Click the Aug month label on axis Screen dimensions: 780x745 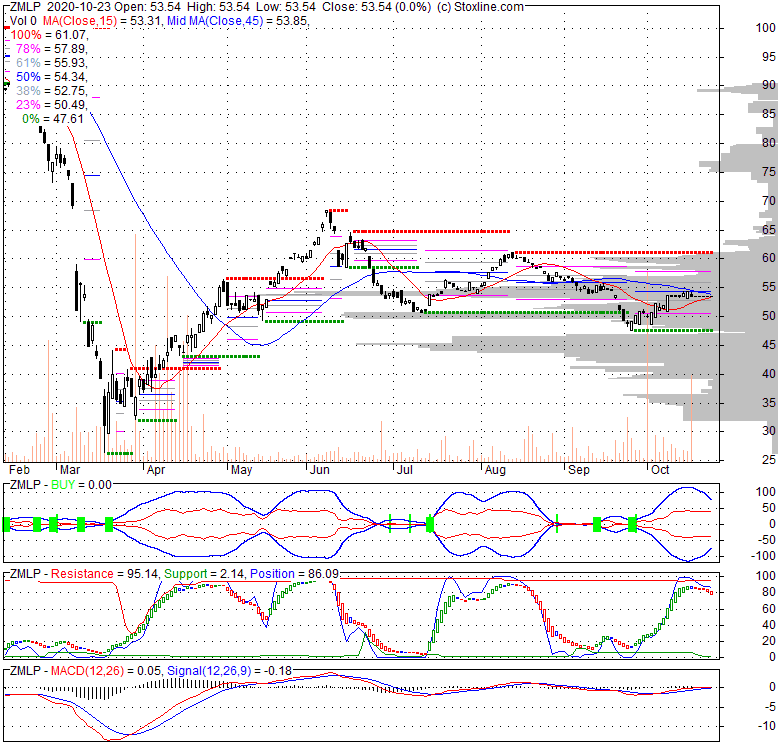pos(495,469)
